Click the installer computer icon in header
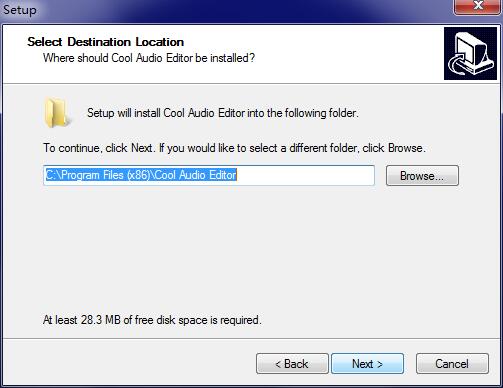503x388 pixels. click(470, 54)
